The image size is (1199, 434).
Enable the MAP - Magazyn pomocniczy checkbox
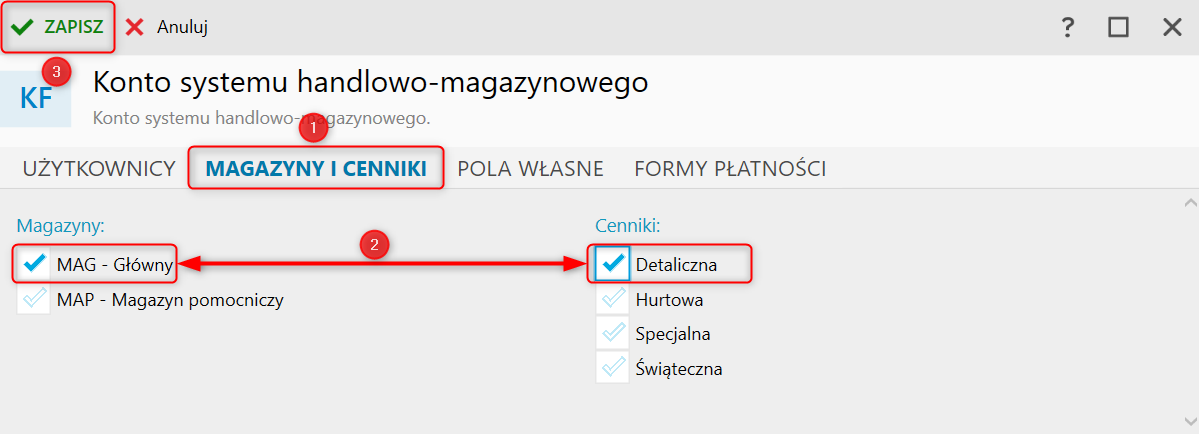coord(34,299)
